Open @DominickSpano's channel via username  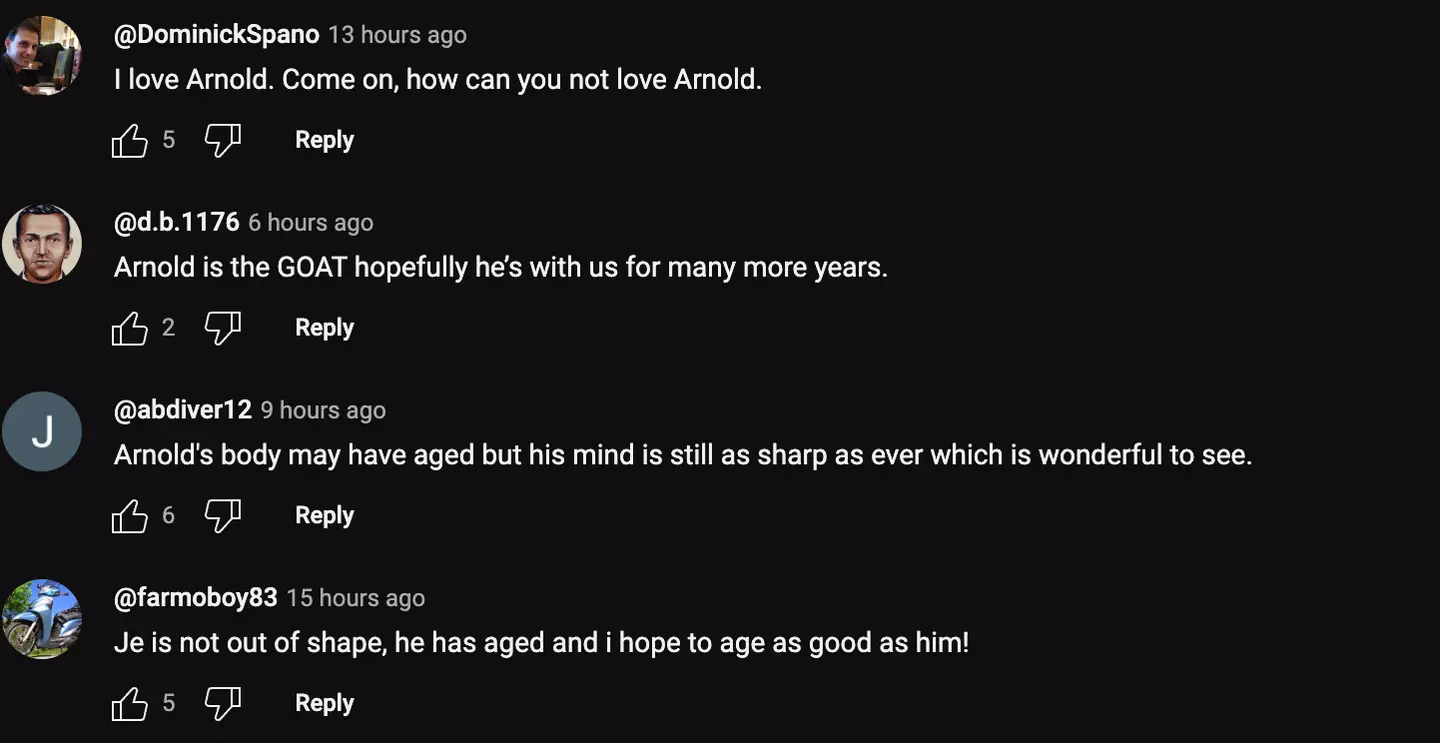(216, 35)
